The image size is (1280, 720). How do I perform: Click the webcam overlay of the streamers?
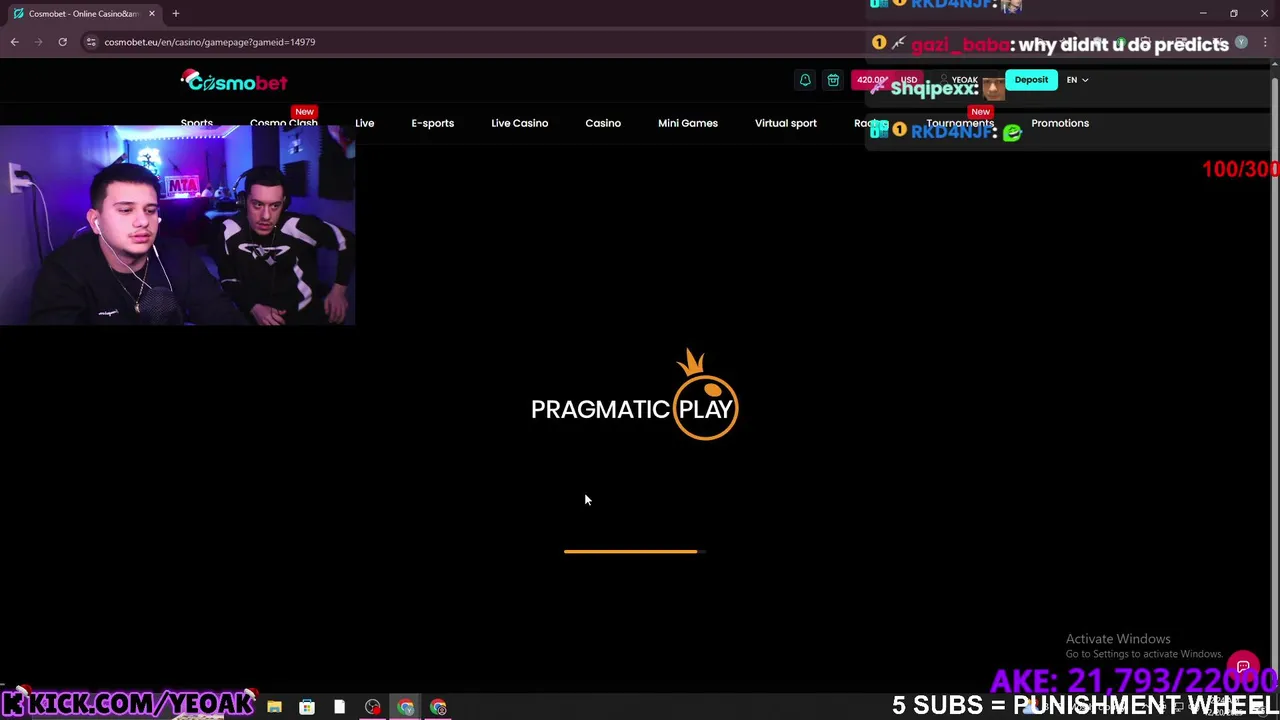pos(177,225)
